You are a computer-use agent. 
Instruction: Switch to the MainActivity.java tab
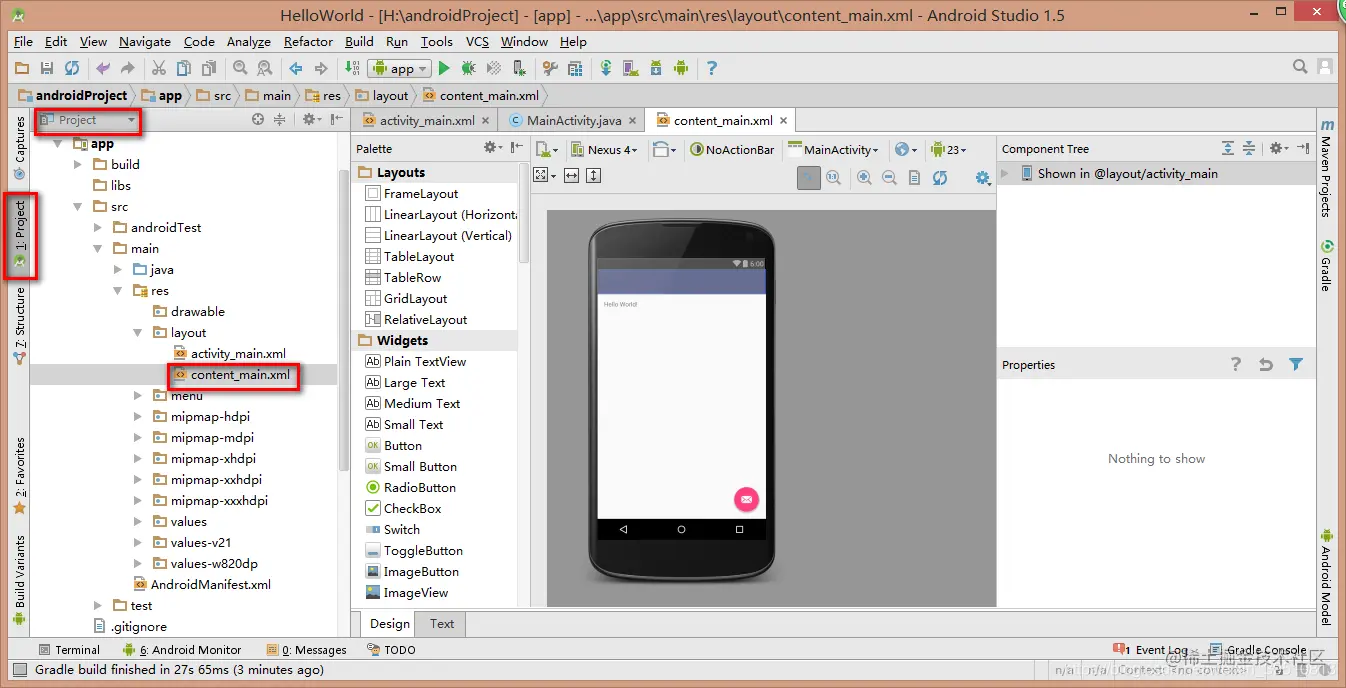tap(574, 121)
